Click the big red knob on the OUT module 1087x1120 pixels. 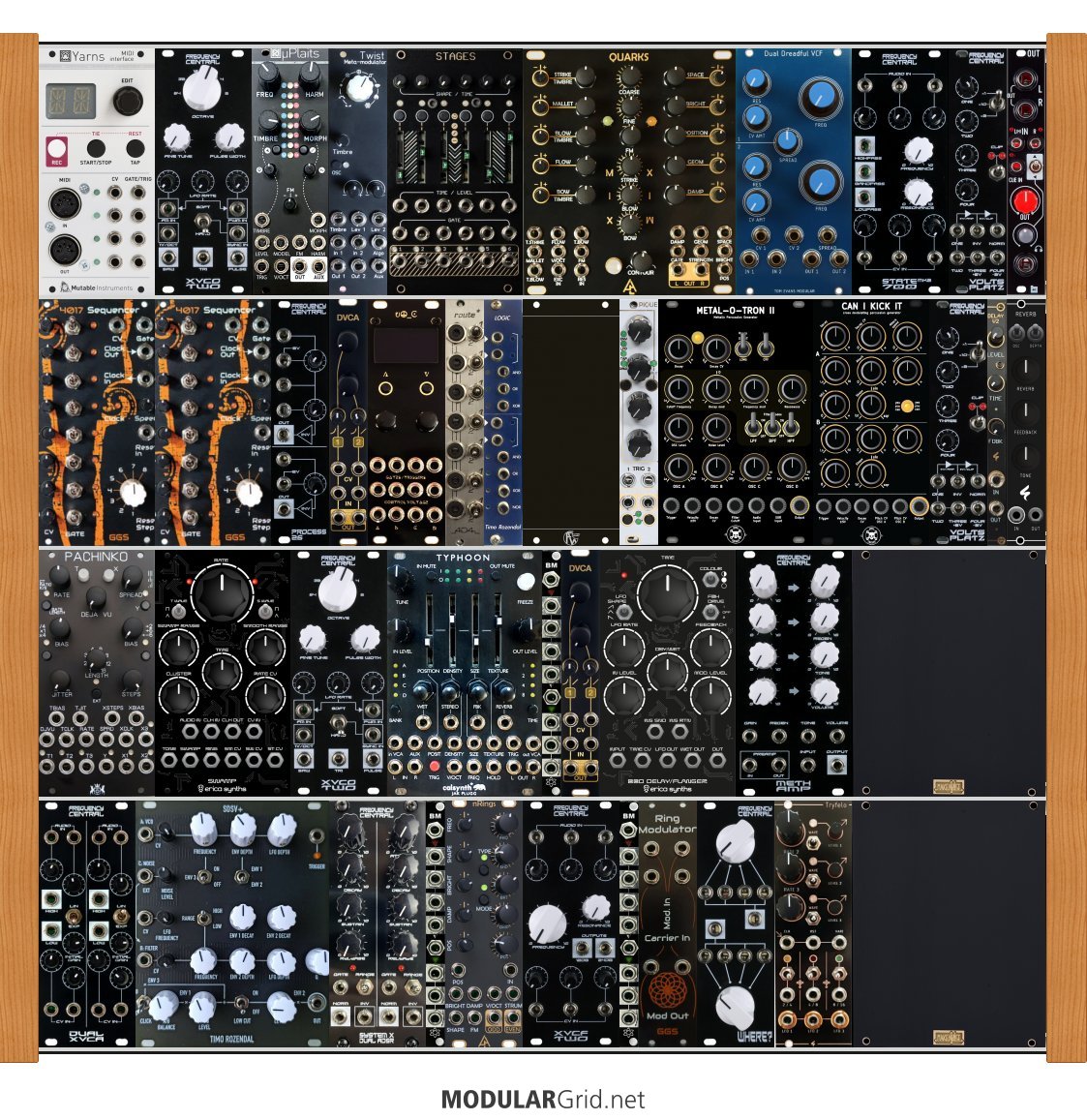pyautogui.click(x=1025, y=201)
